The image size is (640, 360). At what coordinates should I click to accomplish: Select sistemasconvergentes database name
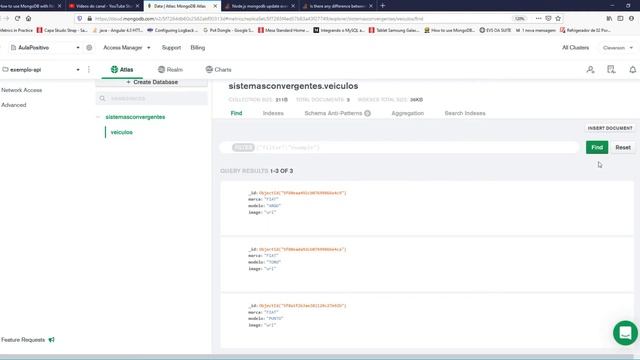tap(135, 117)
